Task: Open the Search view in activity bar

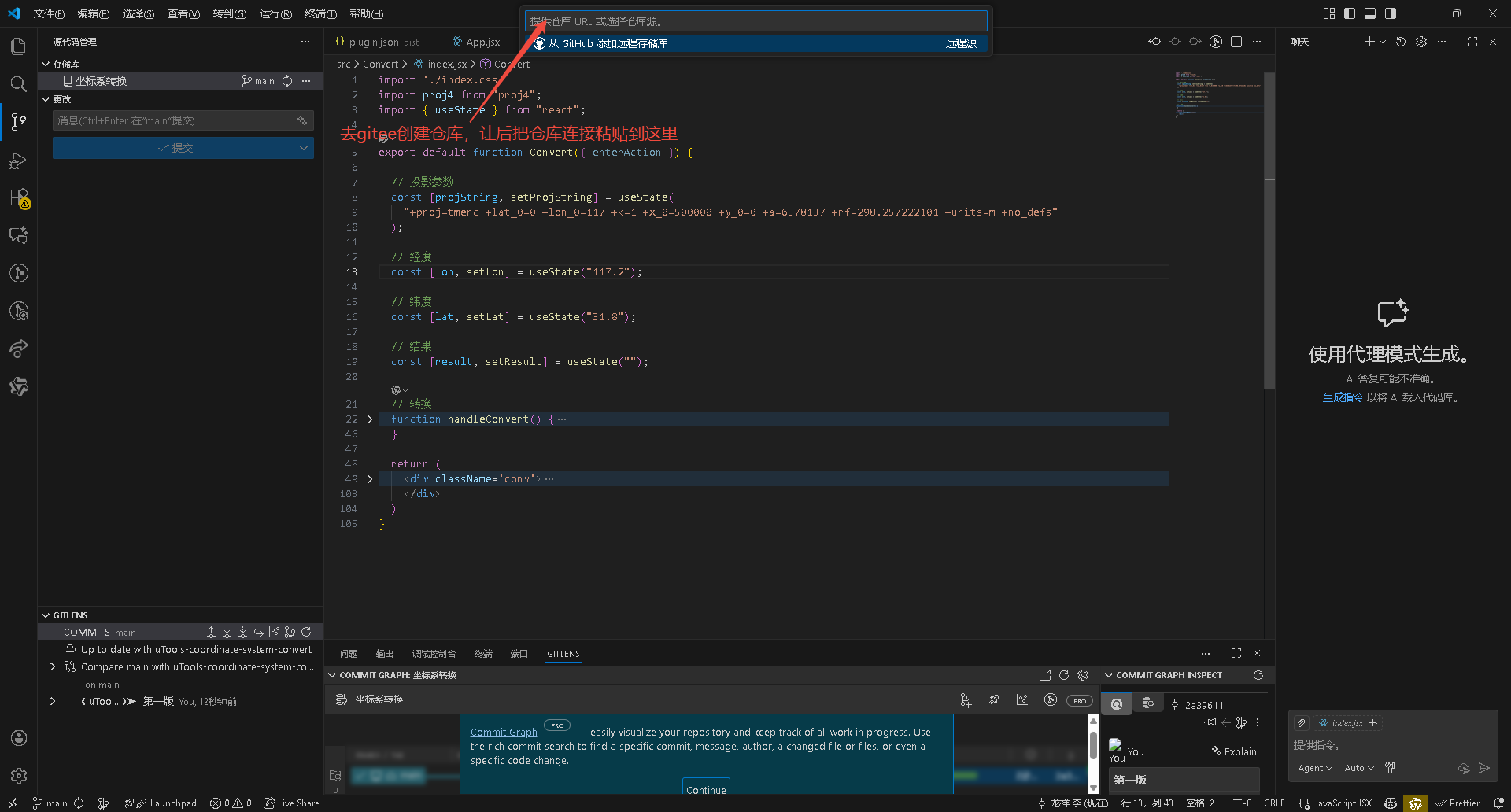Action: coord(19,84)
